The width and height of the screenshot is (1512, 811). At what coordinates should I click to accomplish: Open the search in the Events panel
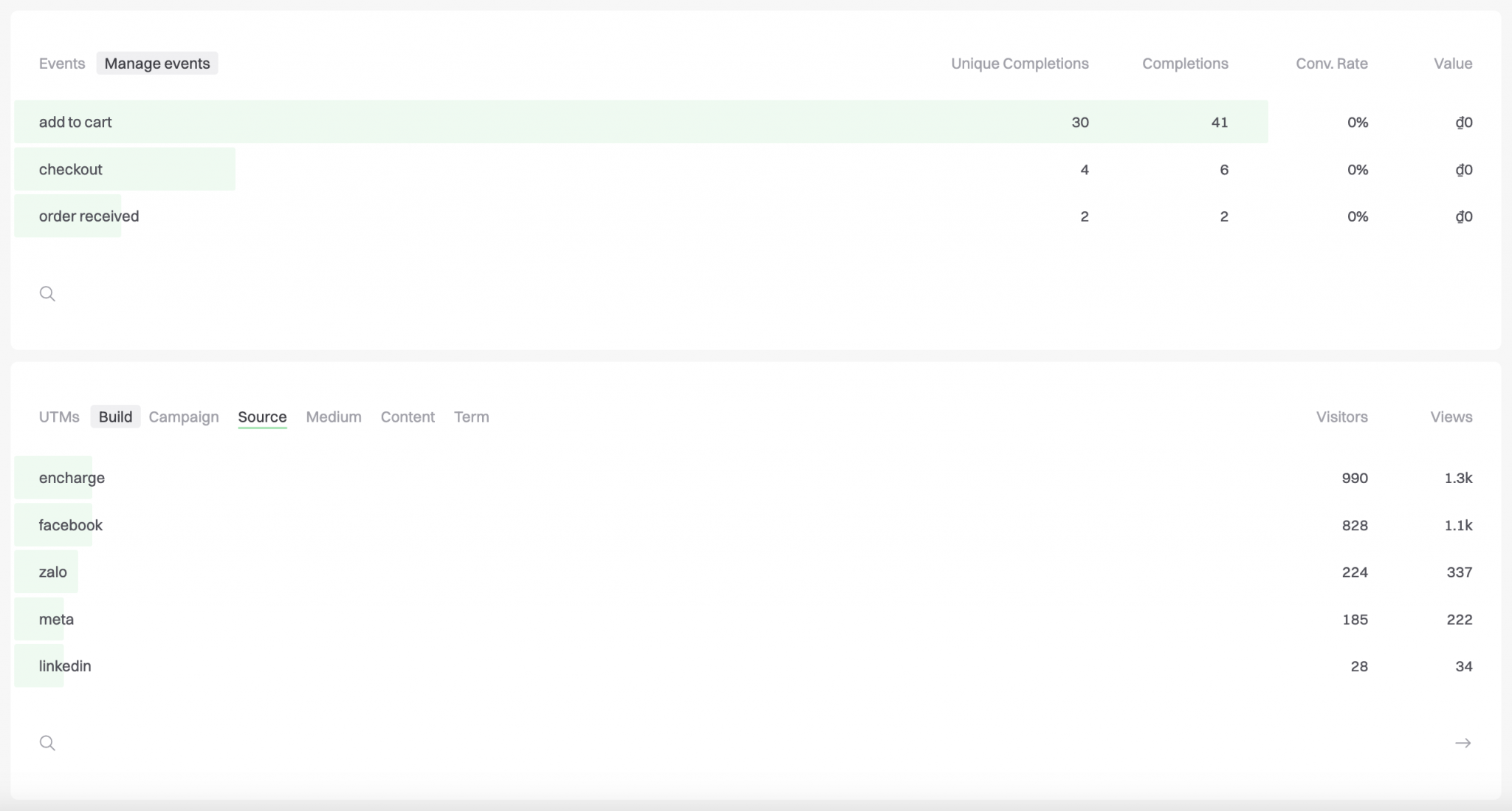[x=47, y=293]
